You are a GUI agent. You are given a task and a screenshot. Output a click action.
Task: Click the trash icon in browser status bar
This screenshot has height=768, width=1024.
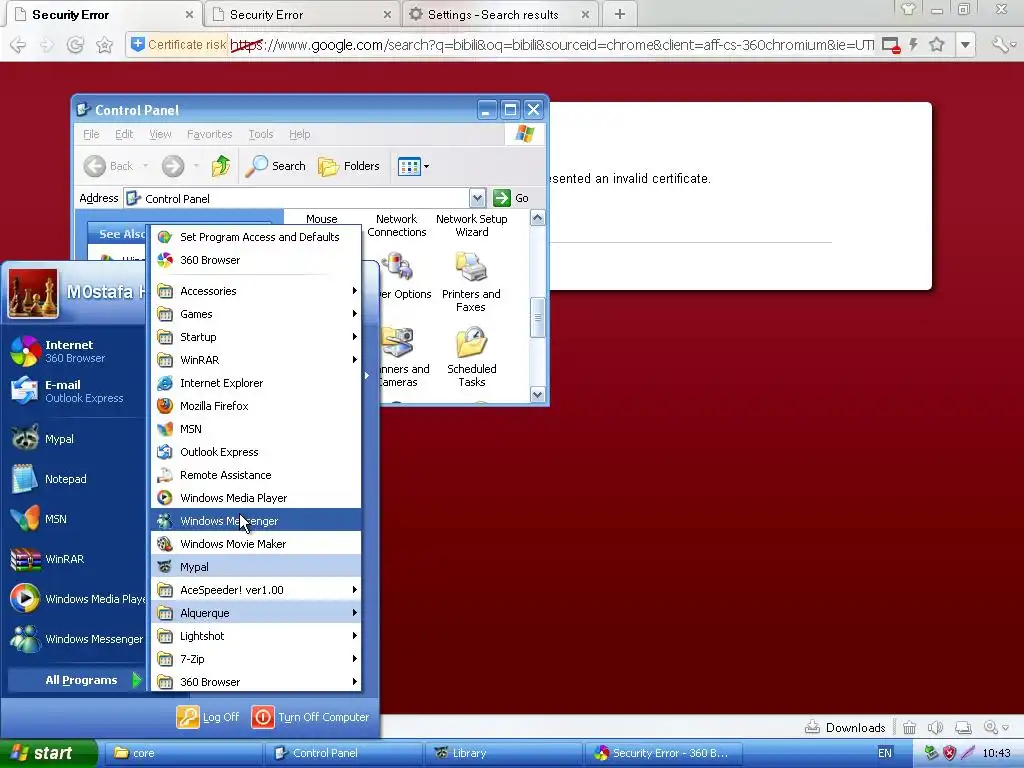pos(909,728)
